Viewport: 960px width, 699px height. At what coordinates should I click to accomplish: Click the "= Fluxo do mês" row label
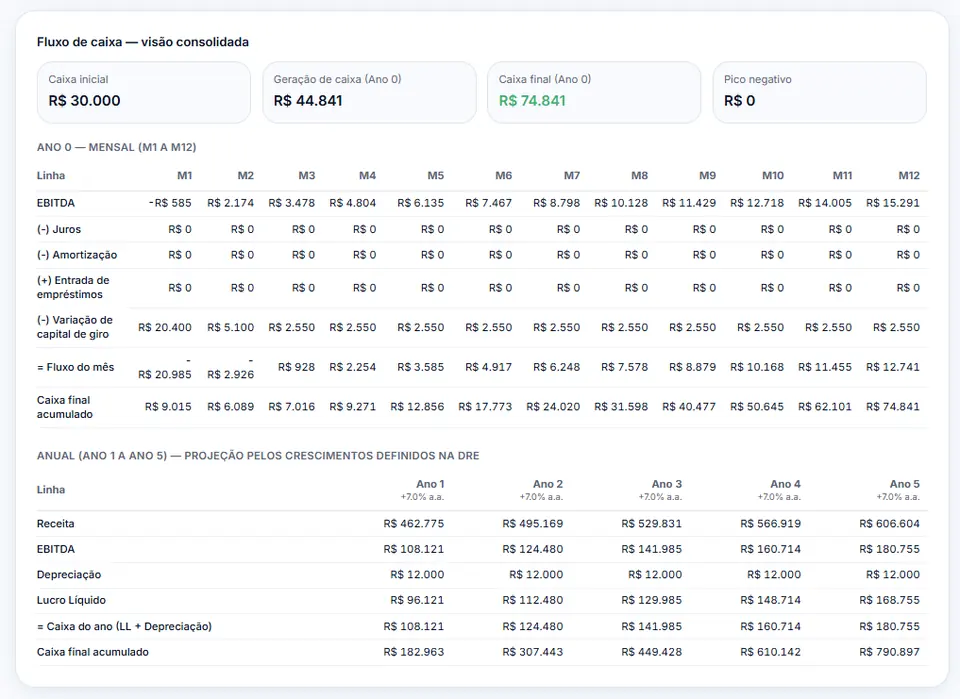75,367
